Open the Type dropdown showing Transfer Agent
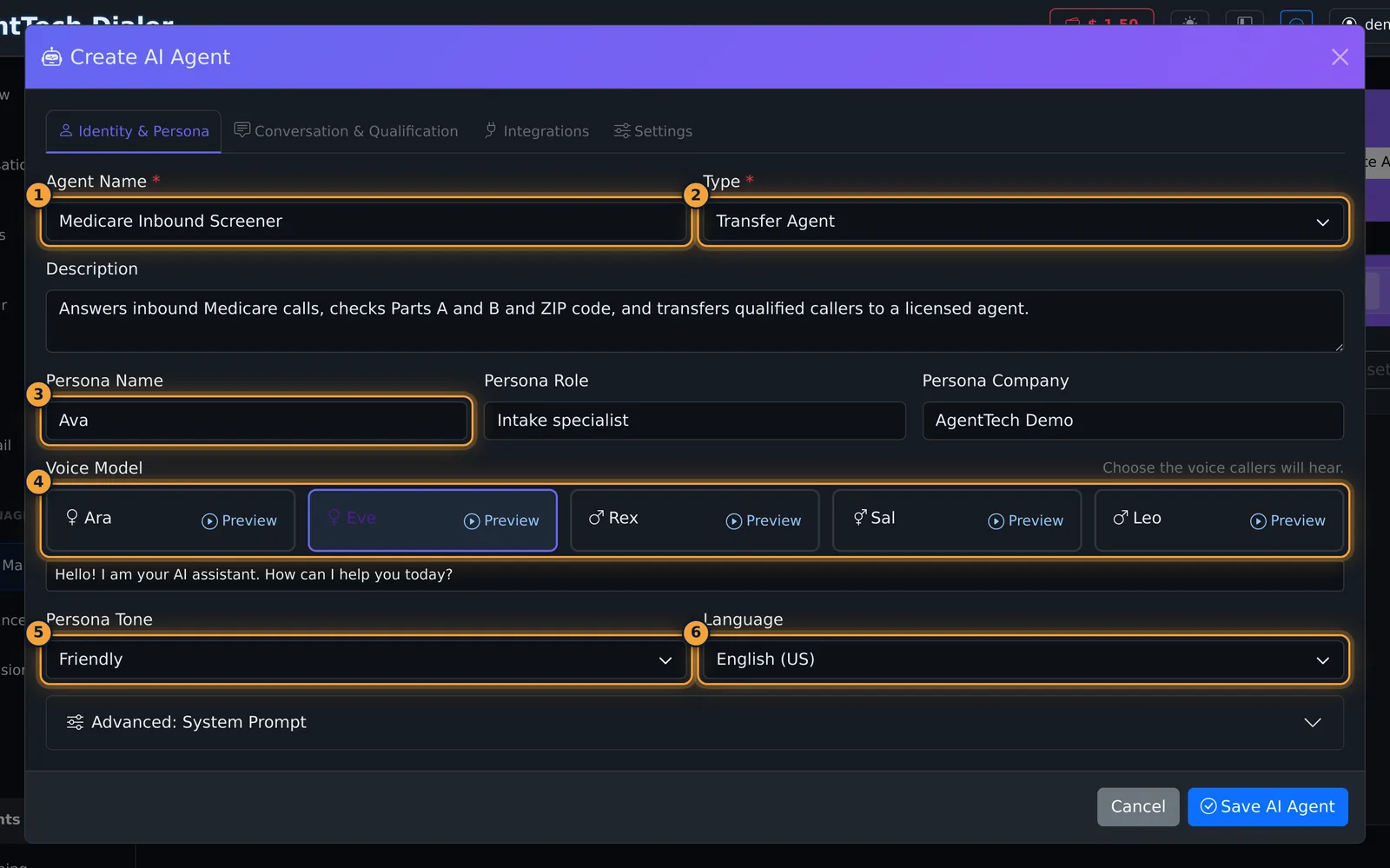Screen dimensions: 1390x868 pos(1023,222)
